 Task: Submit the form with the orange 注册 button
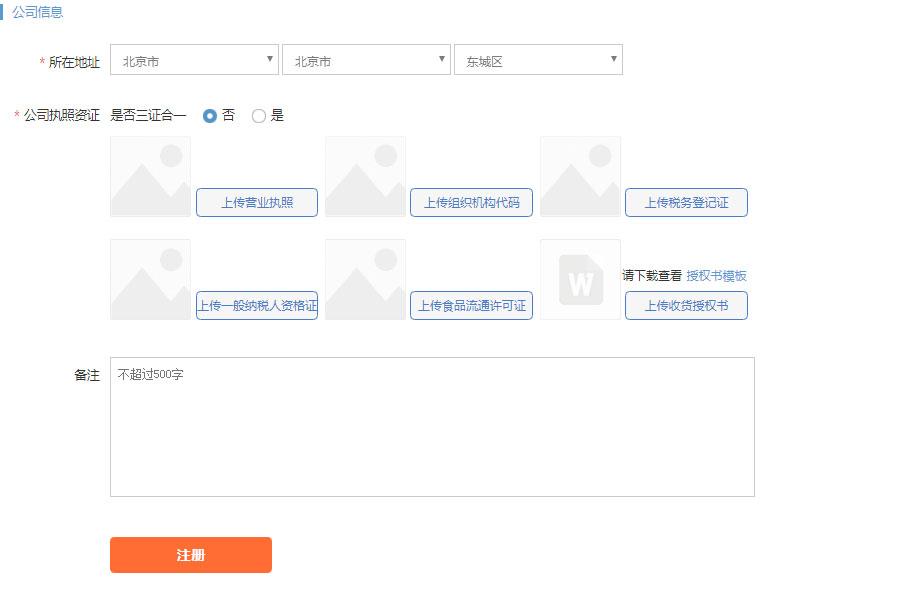[191, 555]
